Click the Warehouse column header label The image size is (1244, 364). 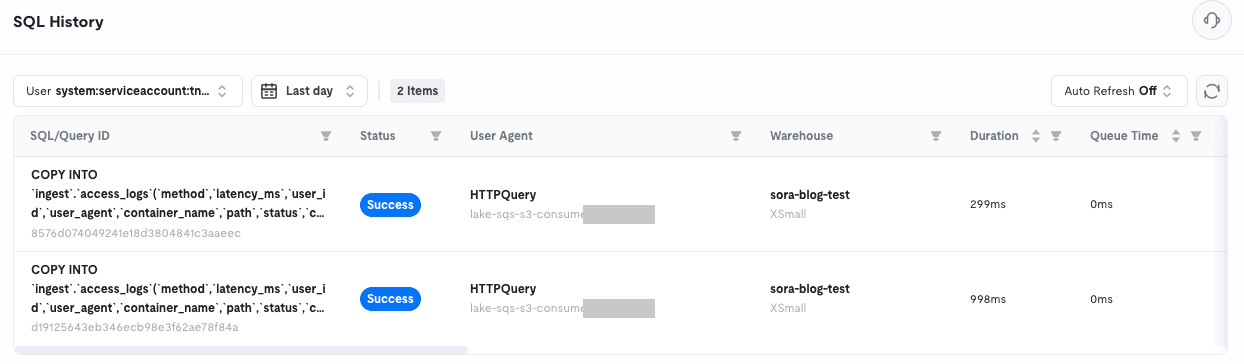point(801,136)
